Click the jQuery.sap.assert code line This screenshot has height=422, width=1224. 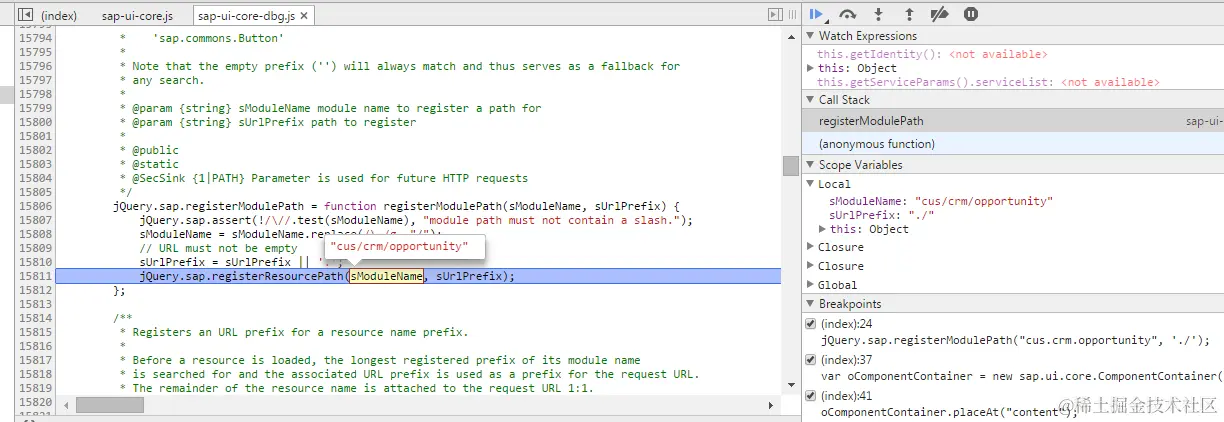416,220
